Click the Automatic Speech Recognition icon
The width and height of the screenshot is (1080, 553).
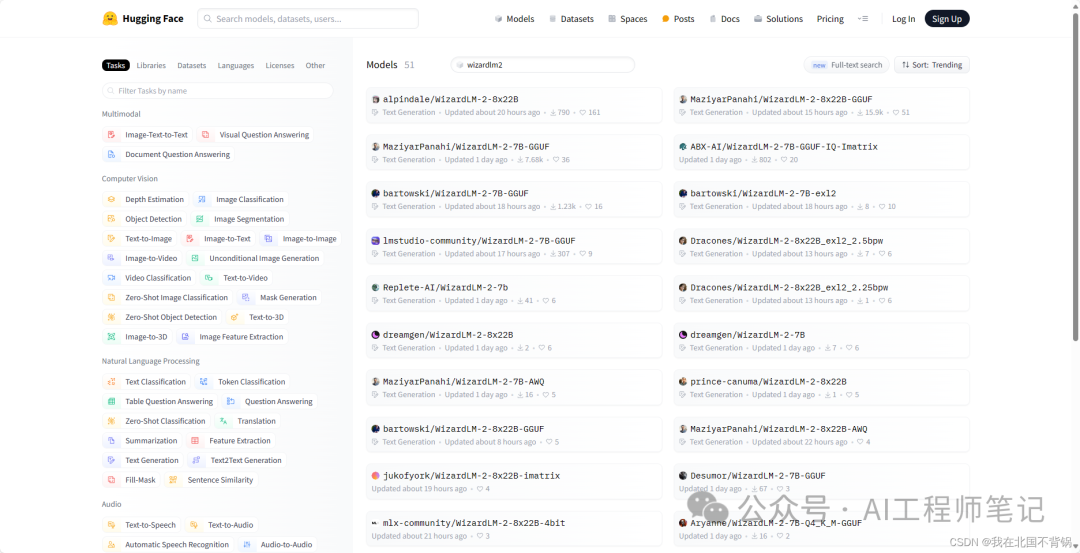(112, 545)
